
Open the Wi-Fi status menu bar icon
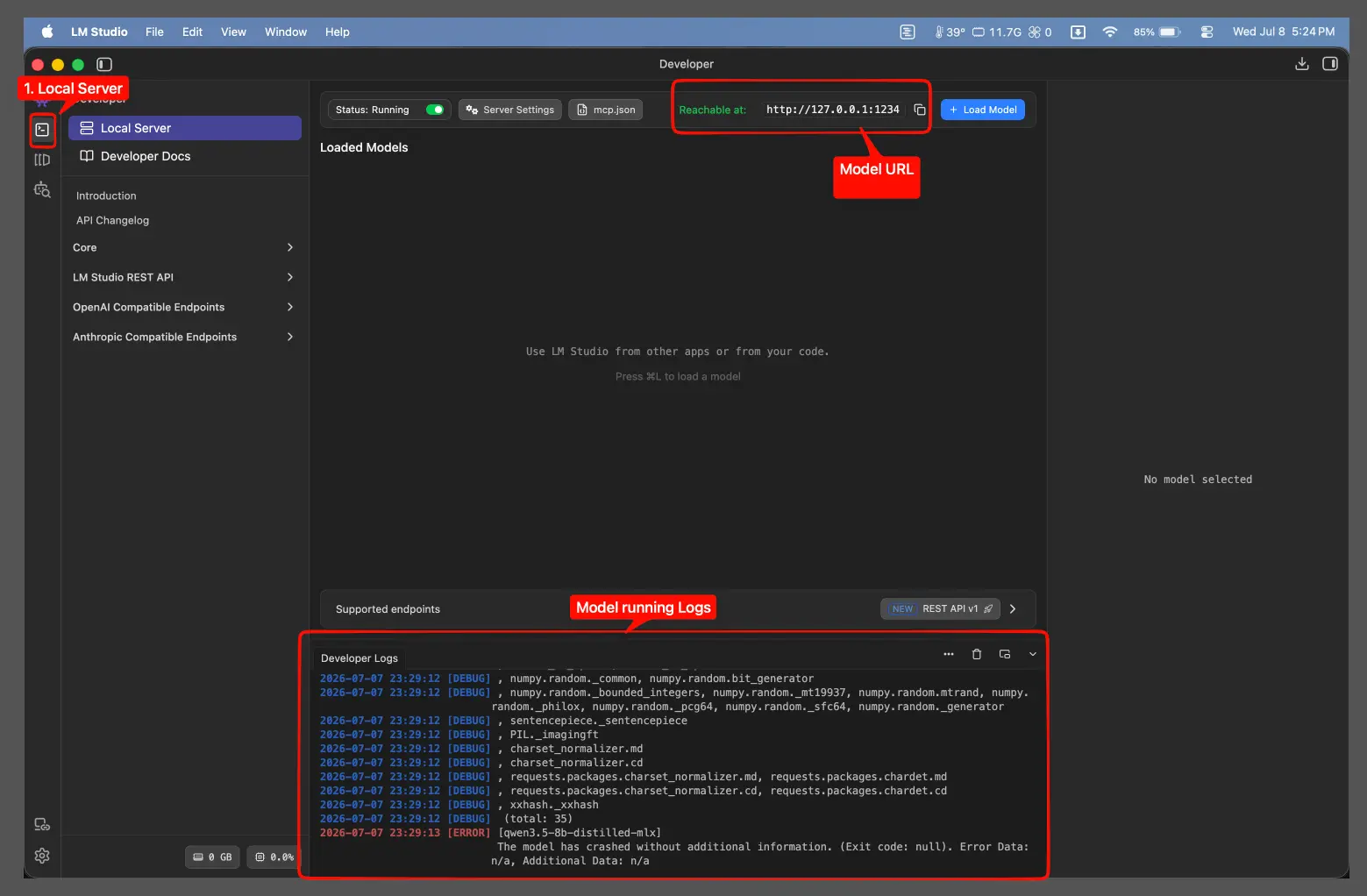click(x=1110, y=32)
